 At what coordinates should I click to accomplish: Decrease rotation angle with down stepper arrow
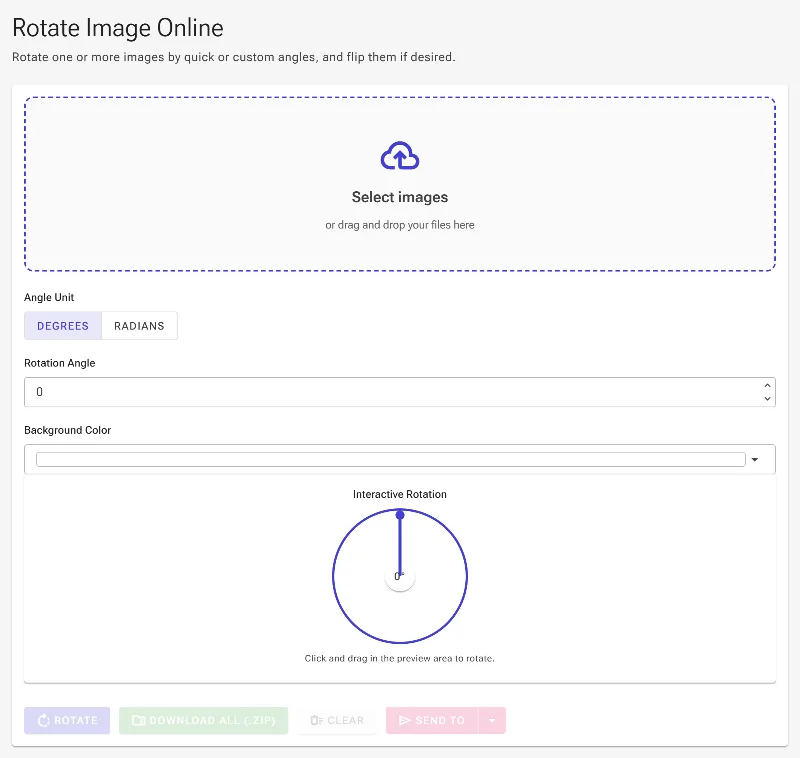[x=767, y=398]
